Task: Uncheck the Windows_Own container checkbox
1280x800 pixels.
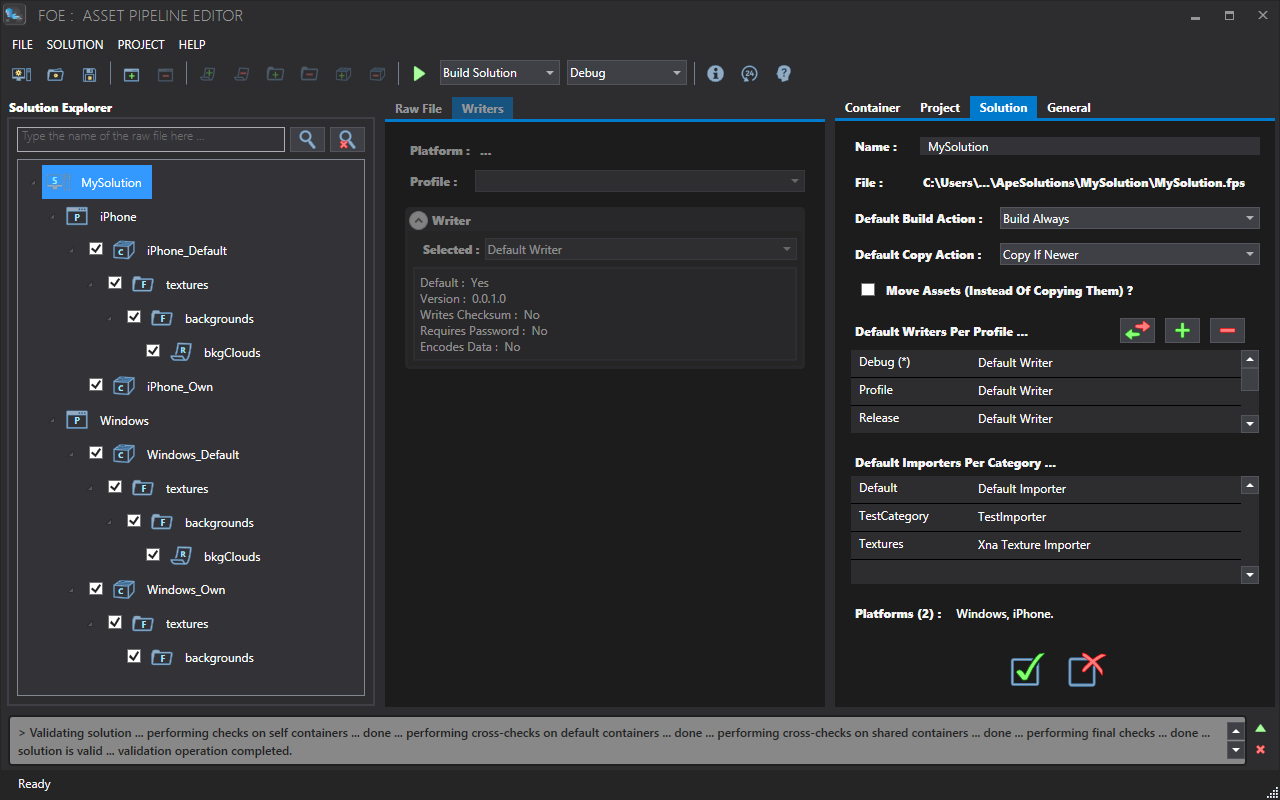Action: 96,588
